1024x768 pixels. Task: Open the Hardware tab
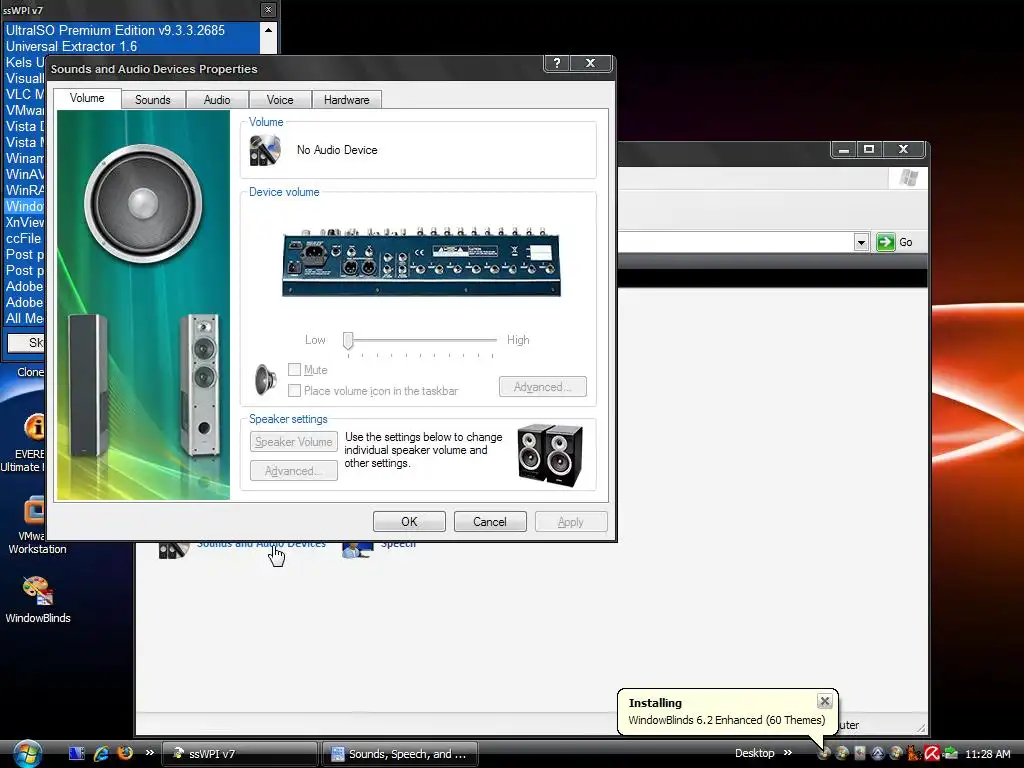point(347,99)
